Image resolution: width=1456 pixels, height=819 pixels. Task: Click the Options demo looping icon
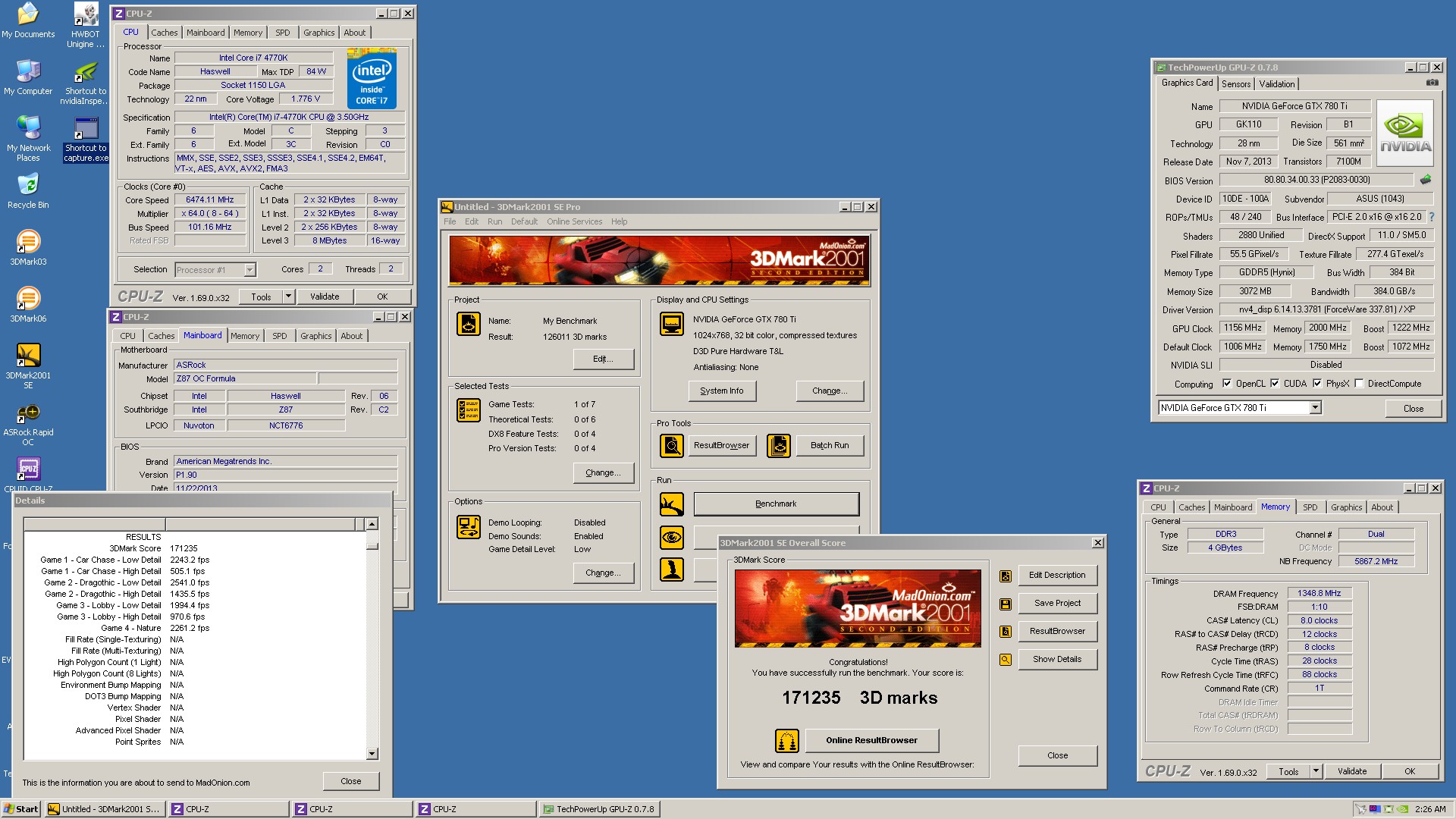468,527
